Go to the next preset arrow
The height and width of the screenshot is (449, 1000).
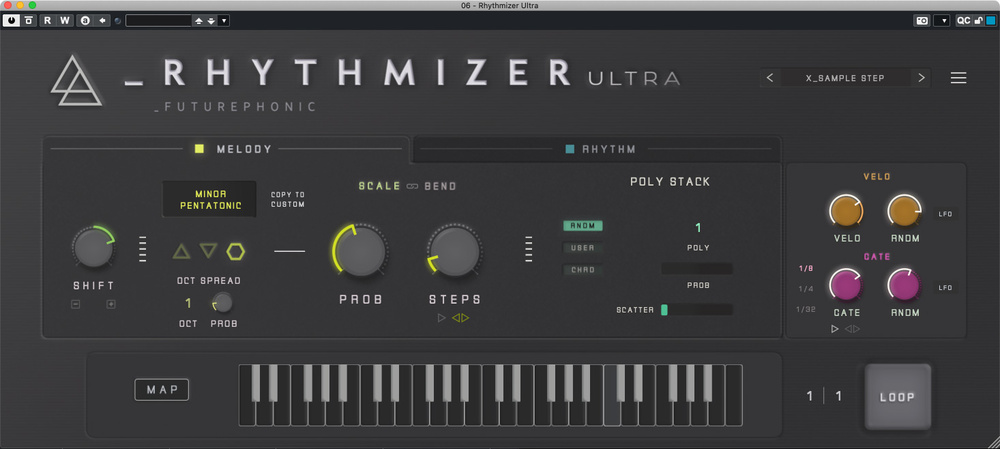(921, 78)
